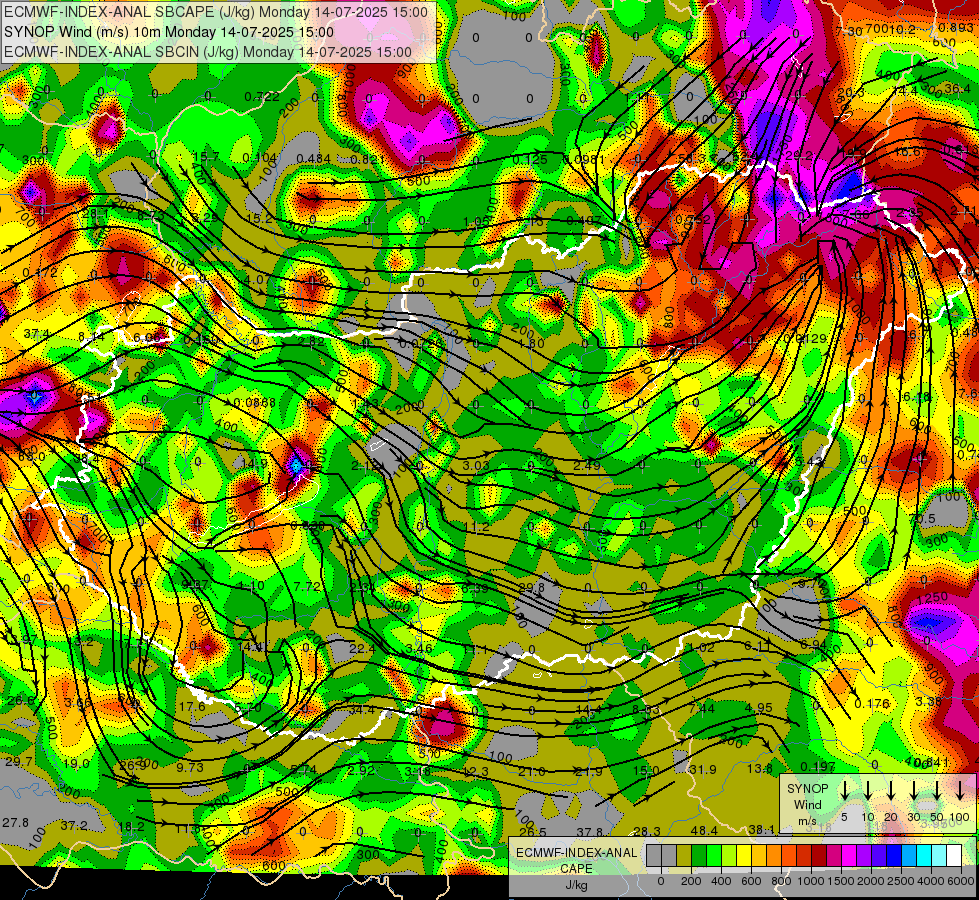Pick the pure blue CAPE legend swatch
The height and width of the screenshot is (900, 979).
[x=894, y=856]
